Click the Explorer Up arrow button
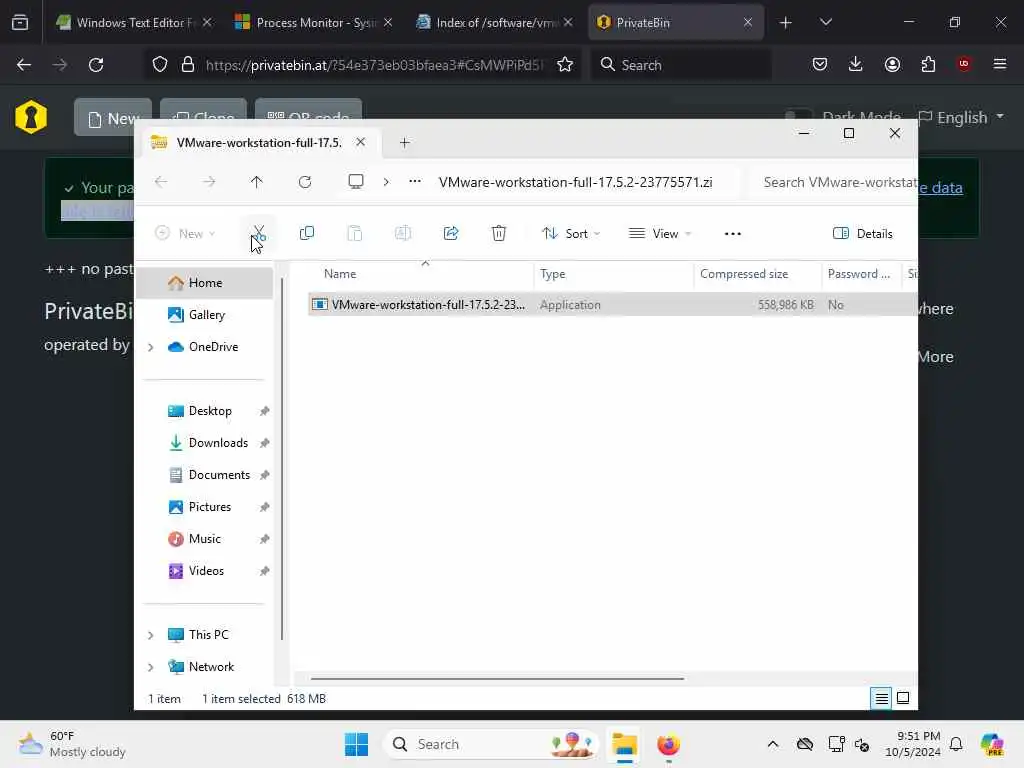 point(257,182)
